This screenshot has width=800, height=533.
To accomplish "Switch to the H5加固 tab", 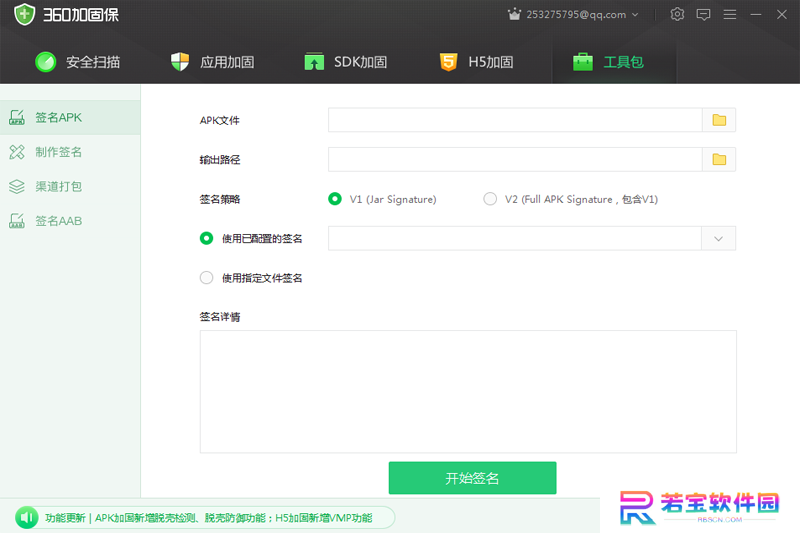I will (477, 62).
